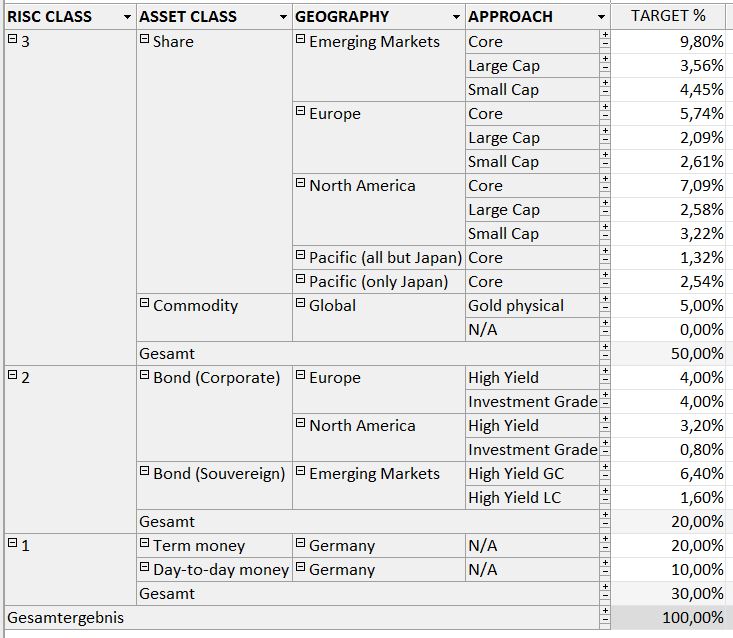Collapse risk class 1 group
The image size is (733, 638).
tap(12, 544)
